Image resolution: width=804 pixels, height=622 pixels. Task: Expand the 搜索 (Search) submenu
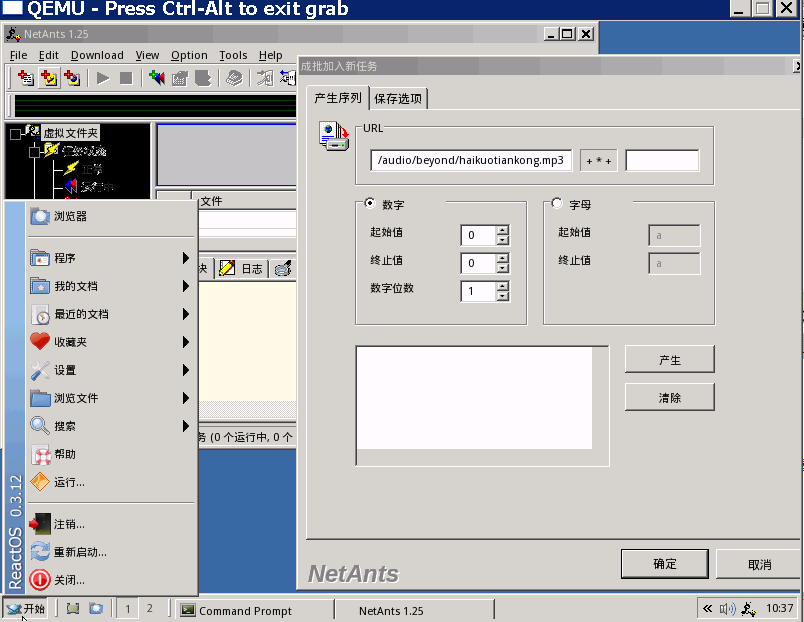point(112,426)
